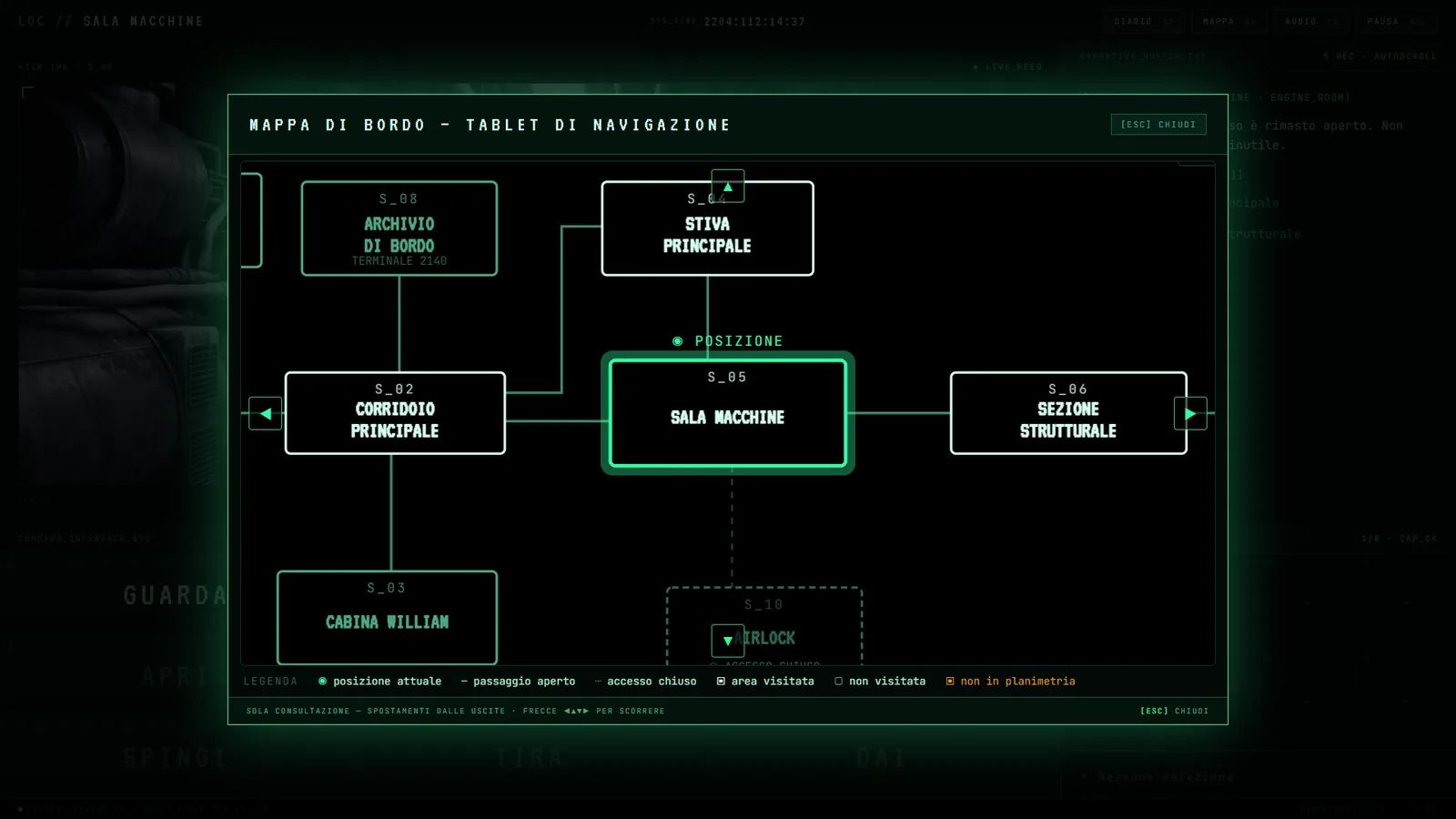Click the TERMINALE 2140 label in Archivio

pos(399,261)
